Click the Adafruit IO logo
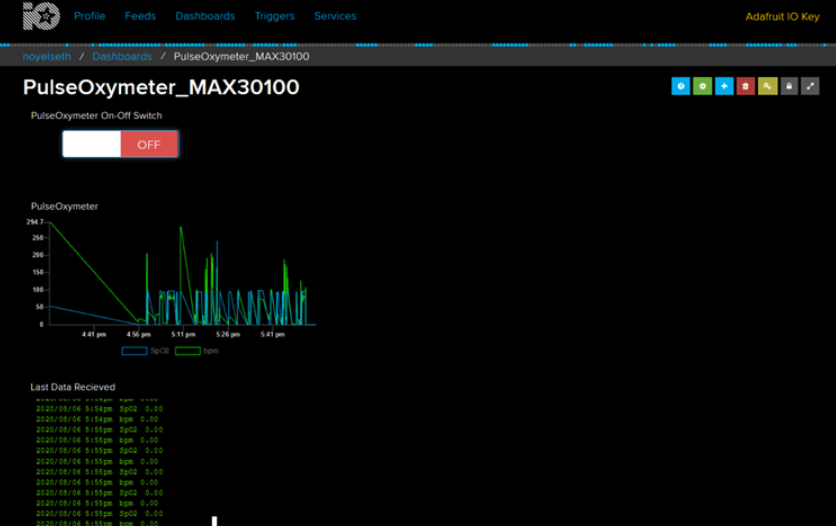The image size is (836, 526). point(41,16)
